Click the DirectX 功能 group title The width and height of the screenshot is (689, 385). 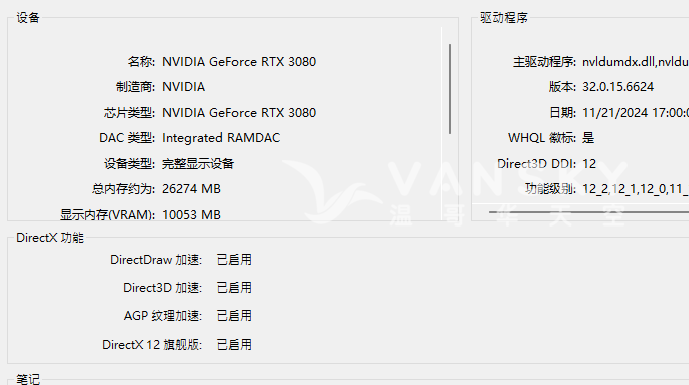50,238
